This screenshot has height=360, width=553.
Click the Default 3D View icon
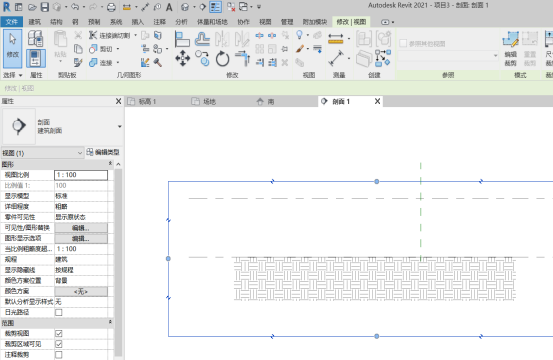[185, 7]
